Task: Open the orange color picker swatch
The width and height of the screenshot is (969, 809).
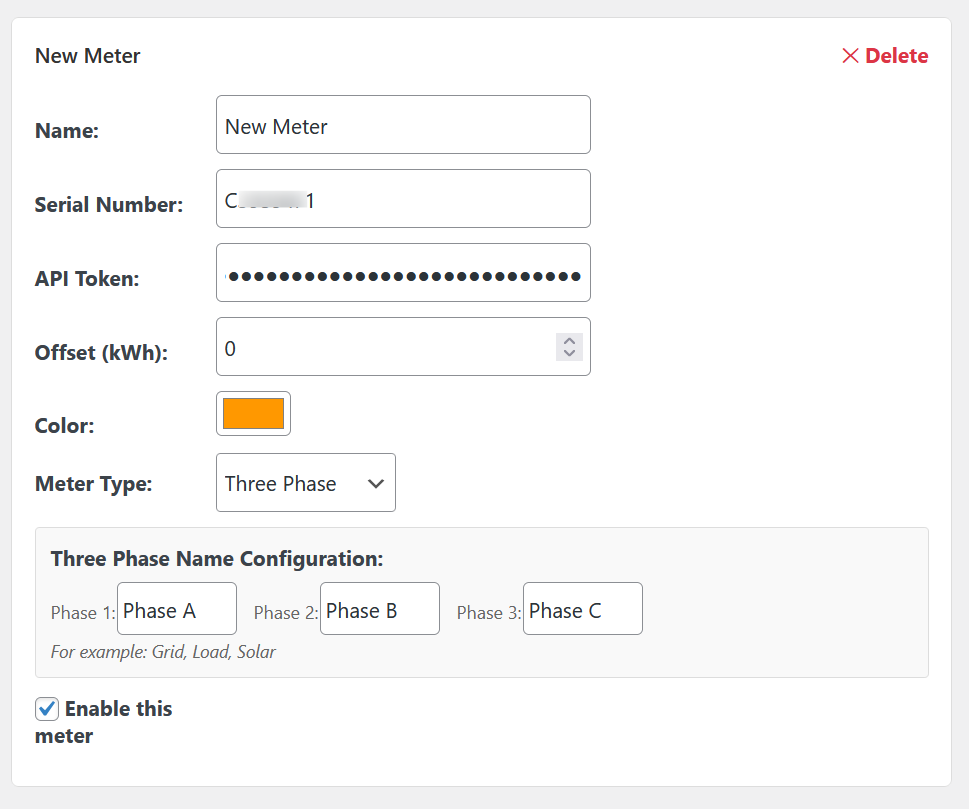Action: 253,414
